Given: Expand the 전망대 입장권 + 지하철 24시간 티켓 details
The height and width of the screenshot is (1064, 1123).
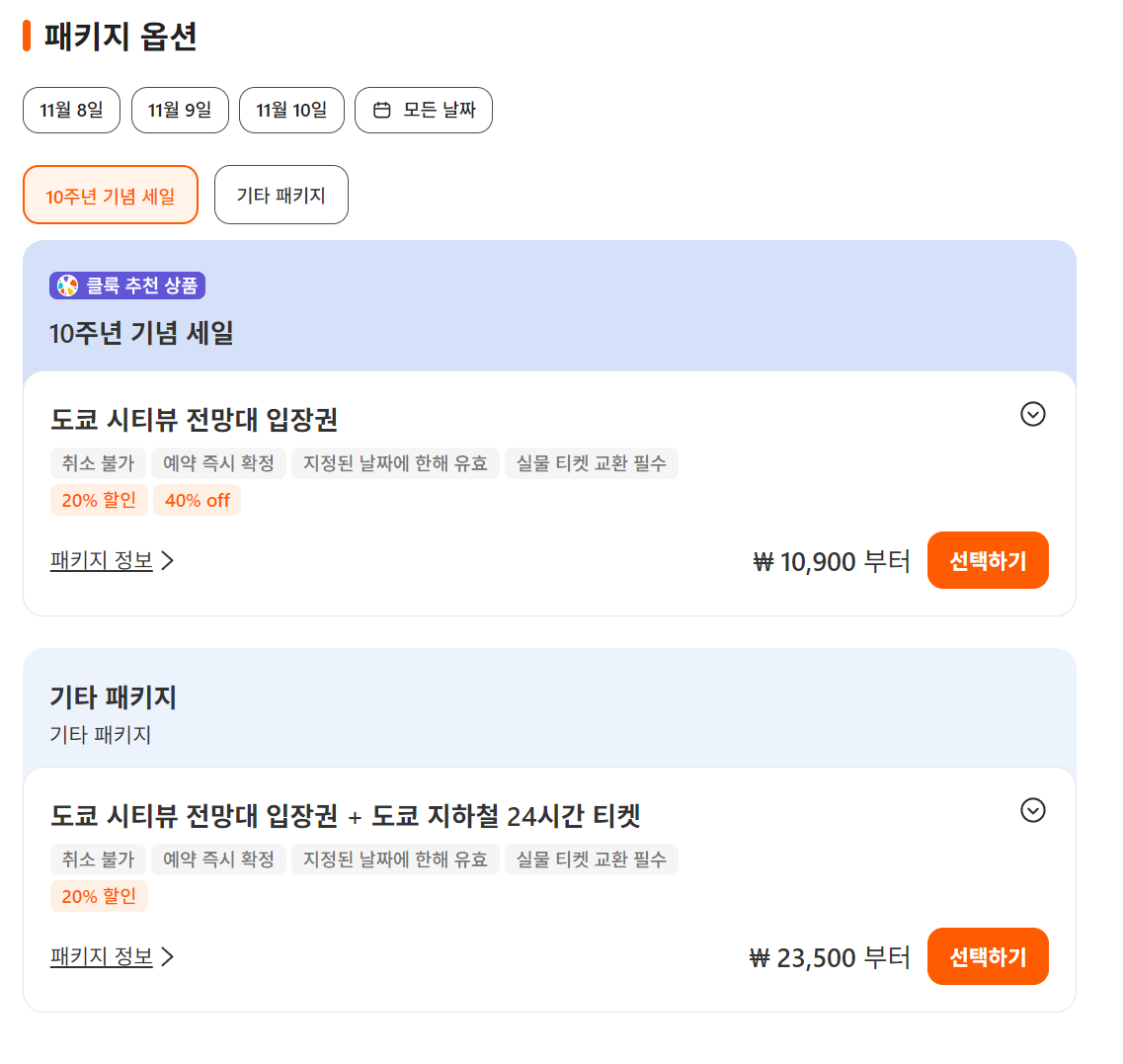Looking at the screenshot, I should click(1032, 810).
